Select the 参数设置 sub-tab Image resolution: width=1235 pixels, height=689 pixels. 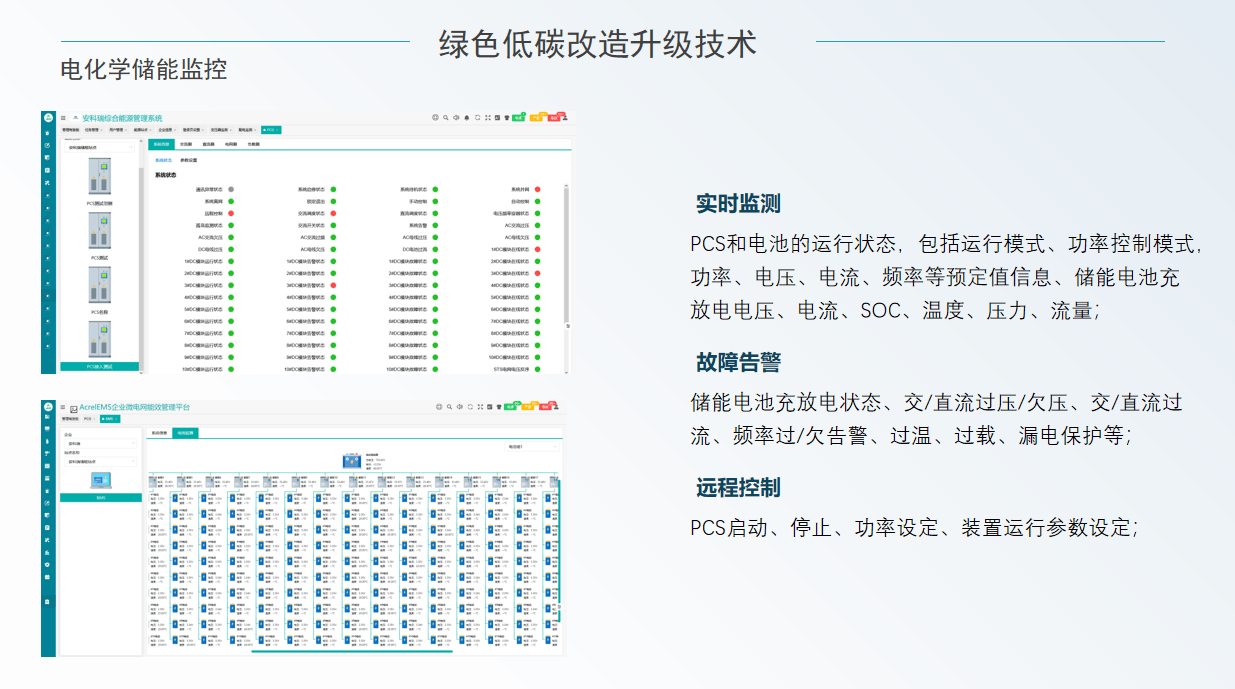(188, 160)
